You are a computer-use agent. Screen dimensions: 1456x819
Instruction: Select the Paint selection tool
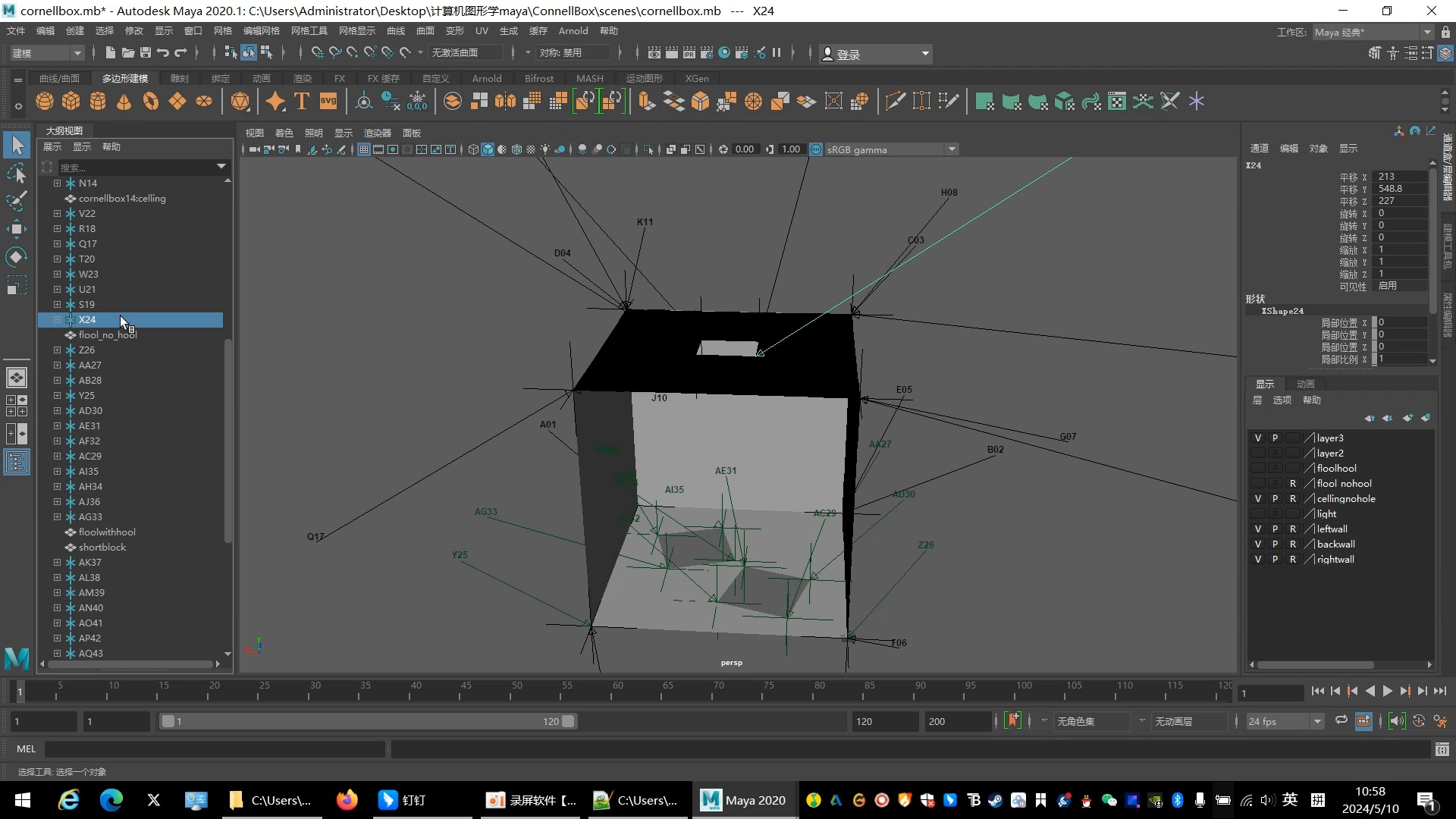click(17, 201)
